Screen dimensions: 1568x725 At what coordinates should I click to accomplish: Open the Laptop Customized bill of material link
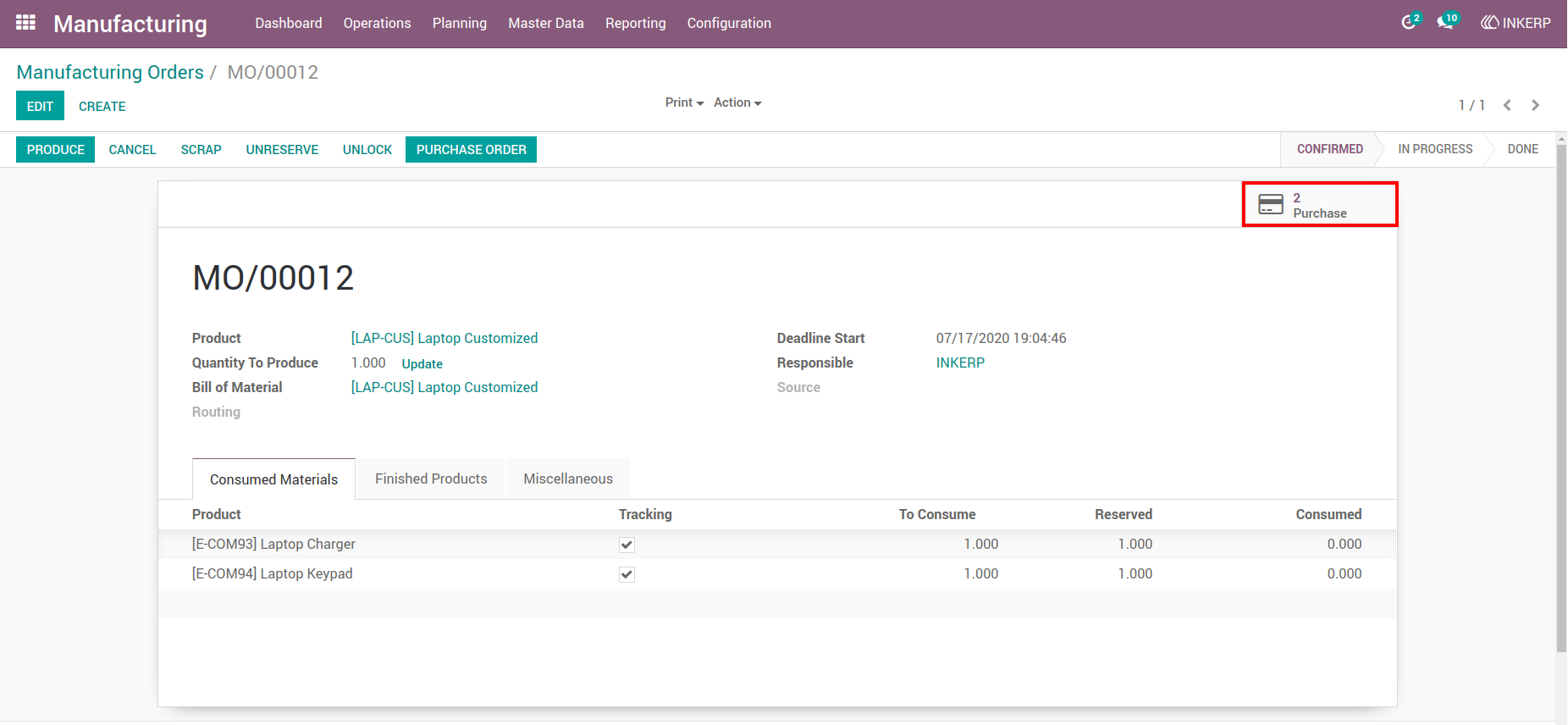(x=444, y=387)
